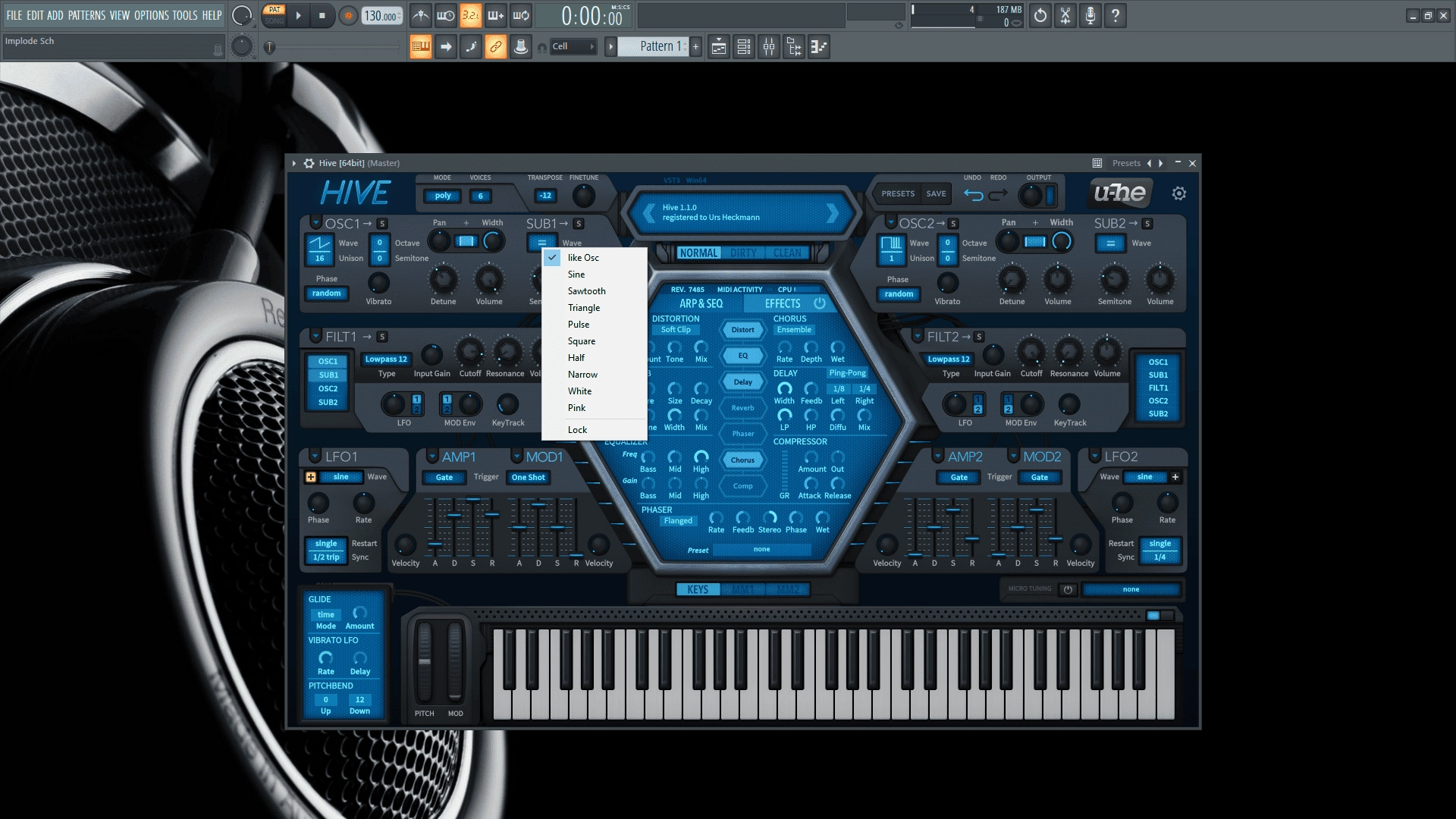
Task: Switch to the ARP & SEQ tab
Action: pyautogui.click(x=701, y=303)
